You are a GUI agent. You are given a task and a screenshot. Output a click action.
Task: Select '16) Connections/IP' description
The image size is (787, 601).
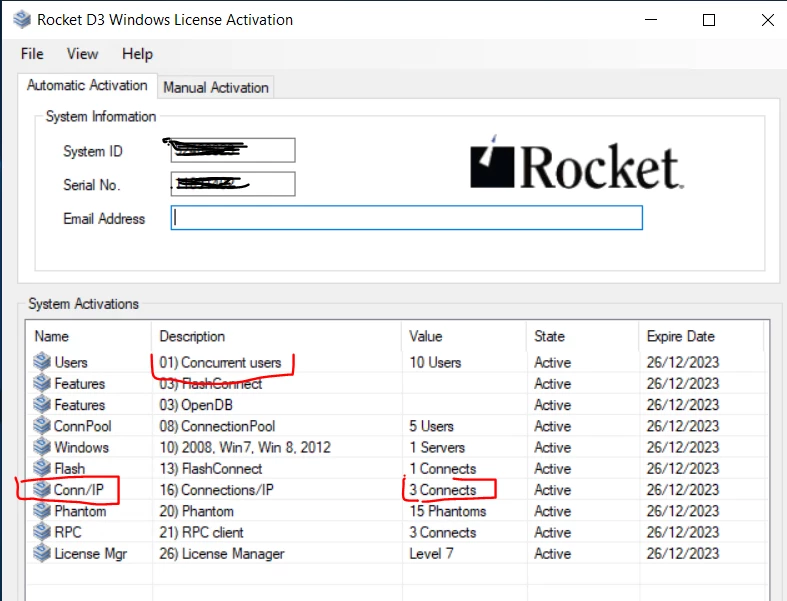pos(216,490)
